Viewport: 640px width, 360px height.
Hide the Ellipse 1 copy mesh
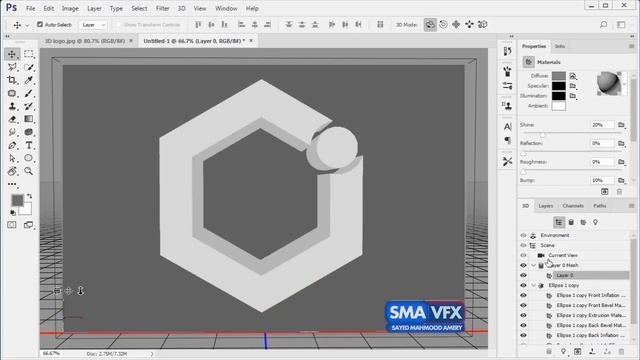tap(523, 285)
